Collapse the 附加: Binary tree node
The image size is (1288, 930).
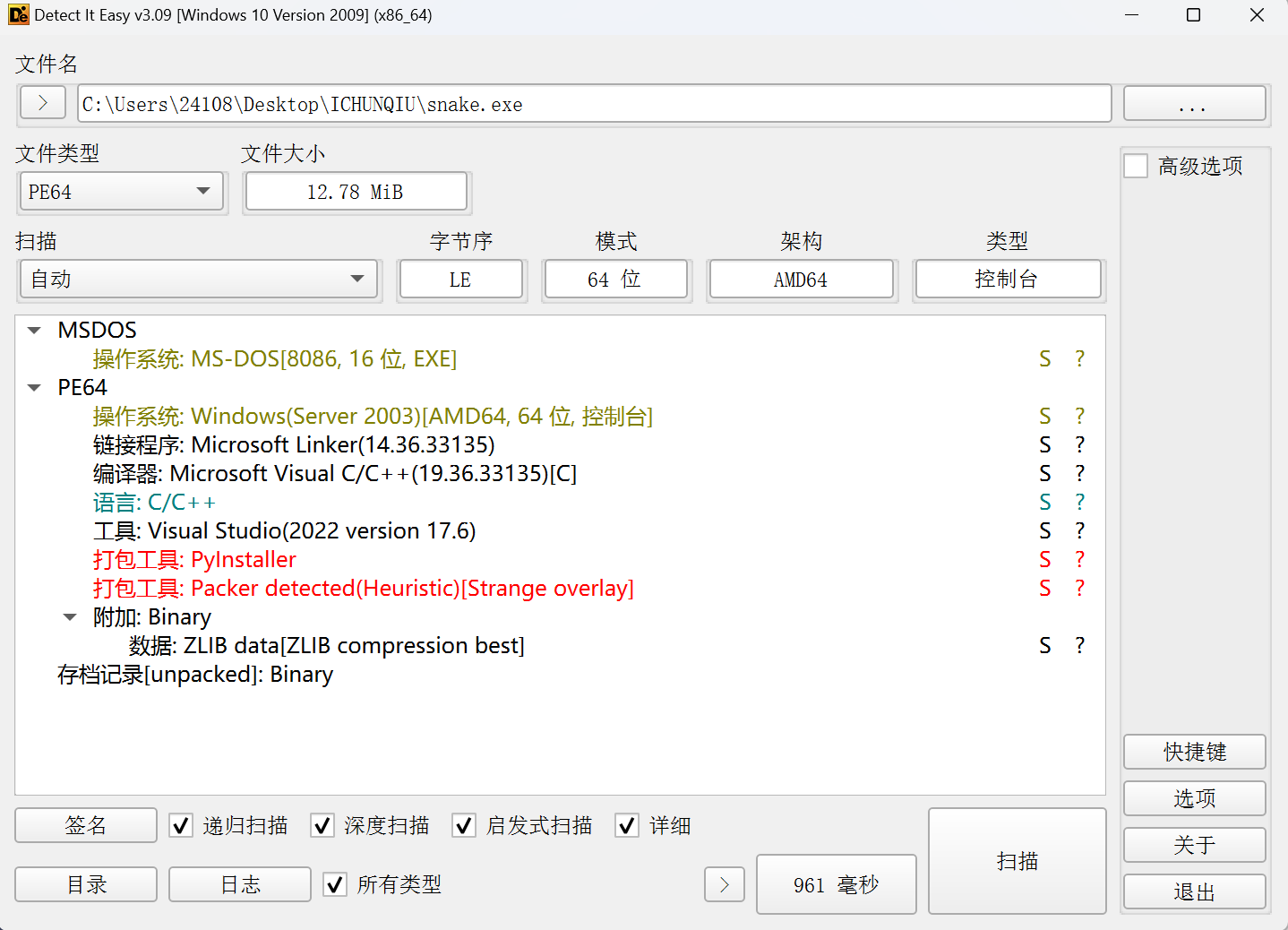(70, 617)
